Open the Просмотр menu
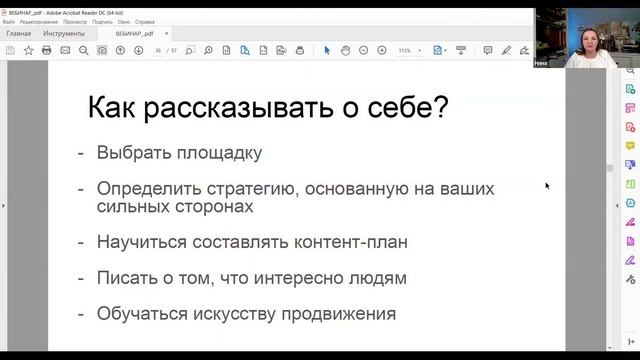Image resolution: width=640 pixels, height=360 pixels. click(75, 22)
